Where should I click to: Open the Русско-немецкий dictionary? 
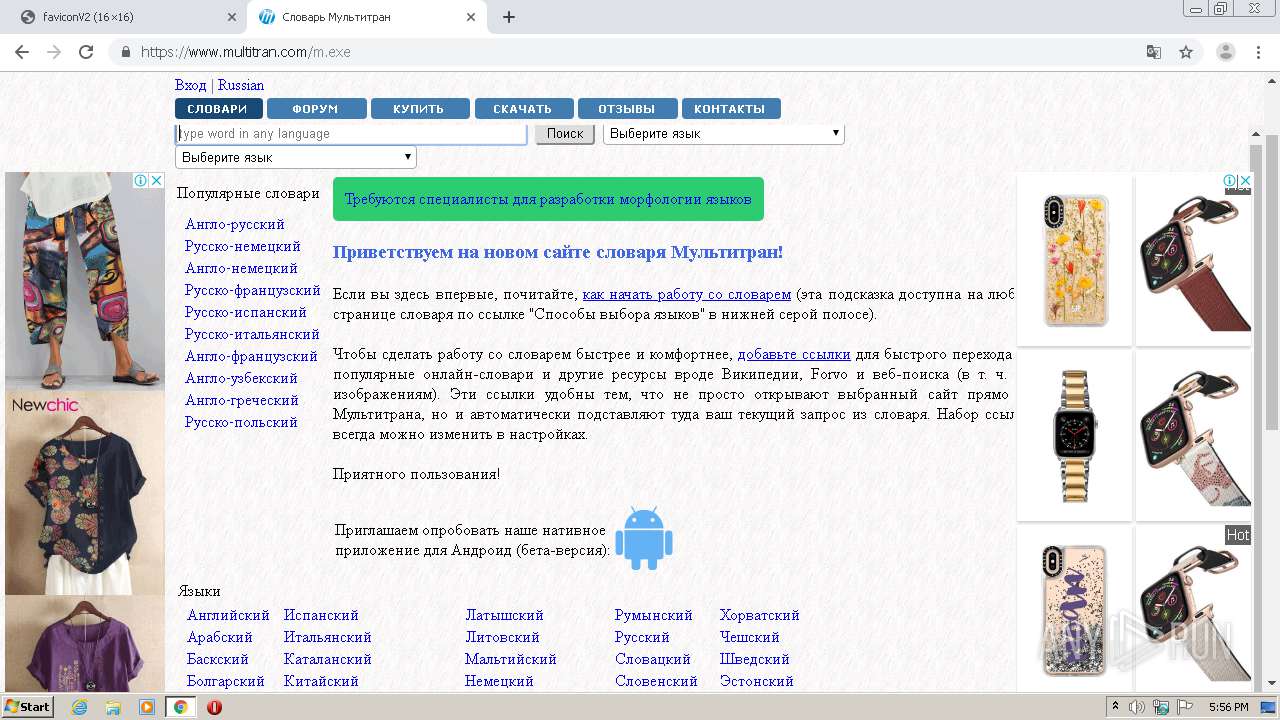(x=243, y=246)
